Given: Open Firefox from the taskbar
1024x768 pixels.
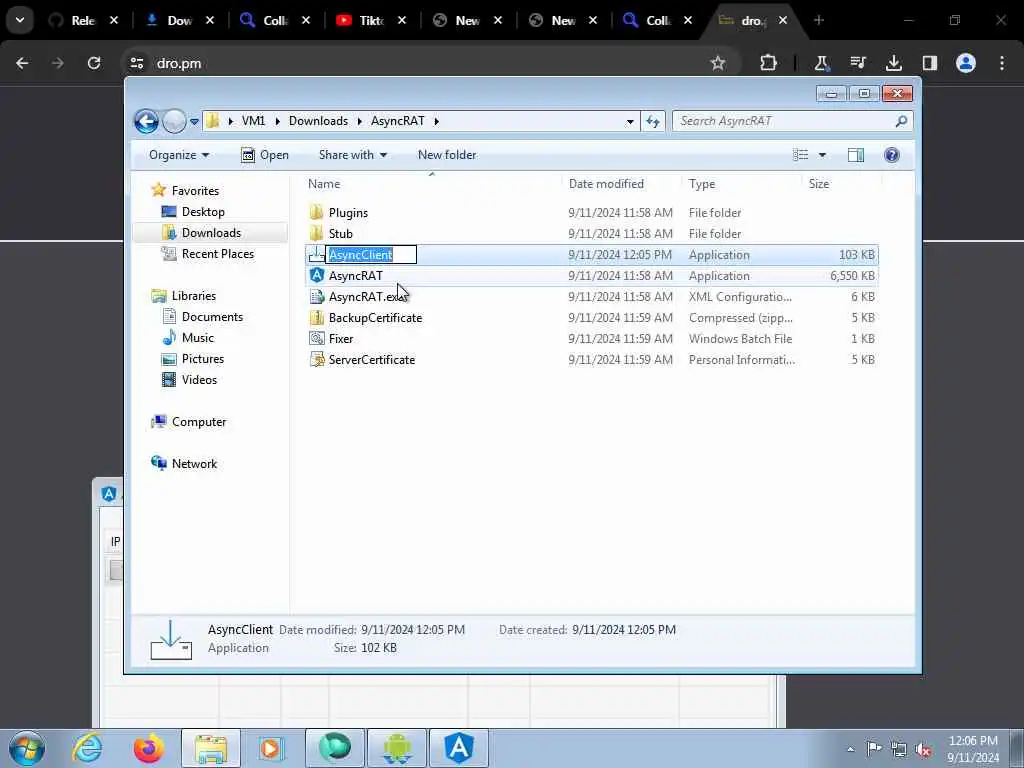Looking at the screenshot, I should 149,748.
